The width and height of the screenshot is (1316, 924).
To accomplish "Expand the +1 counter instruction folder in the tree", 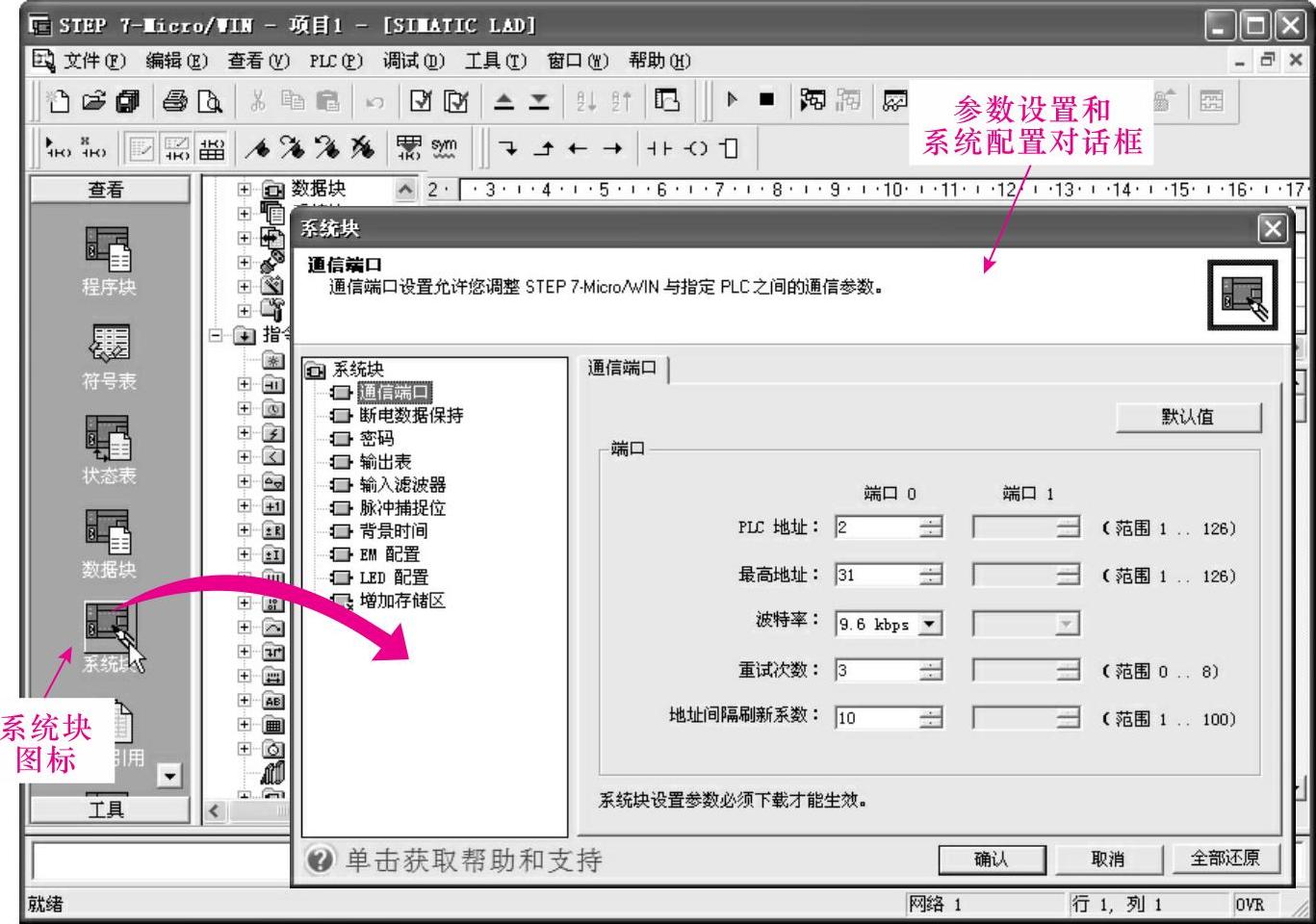I will [x=244, y=505].
